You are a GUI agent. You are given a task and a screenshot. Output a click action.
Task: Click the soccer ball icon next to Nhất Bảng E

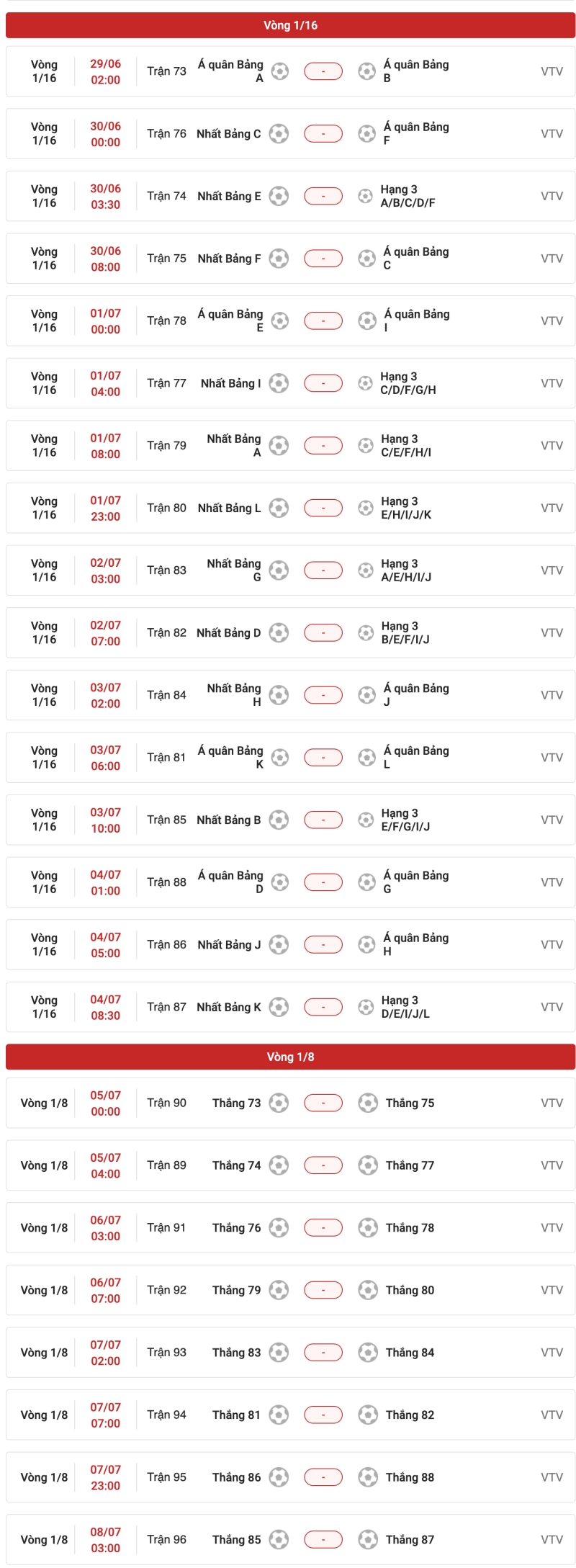point(279,196)
